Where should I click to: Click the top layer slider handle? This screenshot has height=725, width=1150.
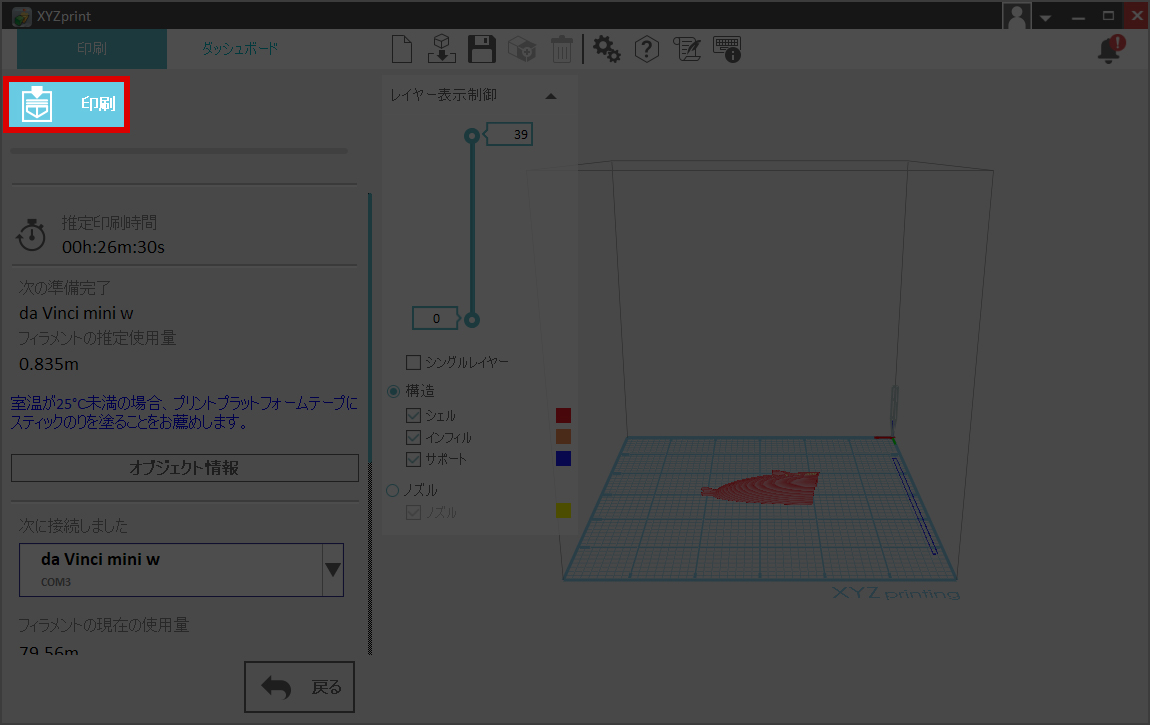tap(472, 135)
